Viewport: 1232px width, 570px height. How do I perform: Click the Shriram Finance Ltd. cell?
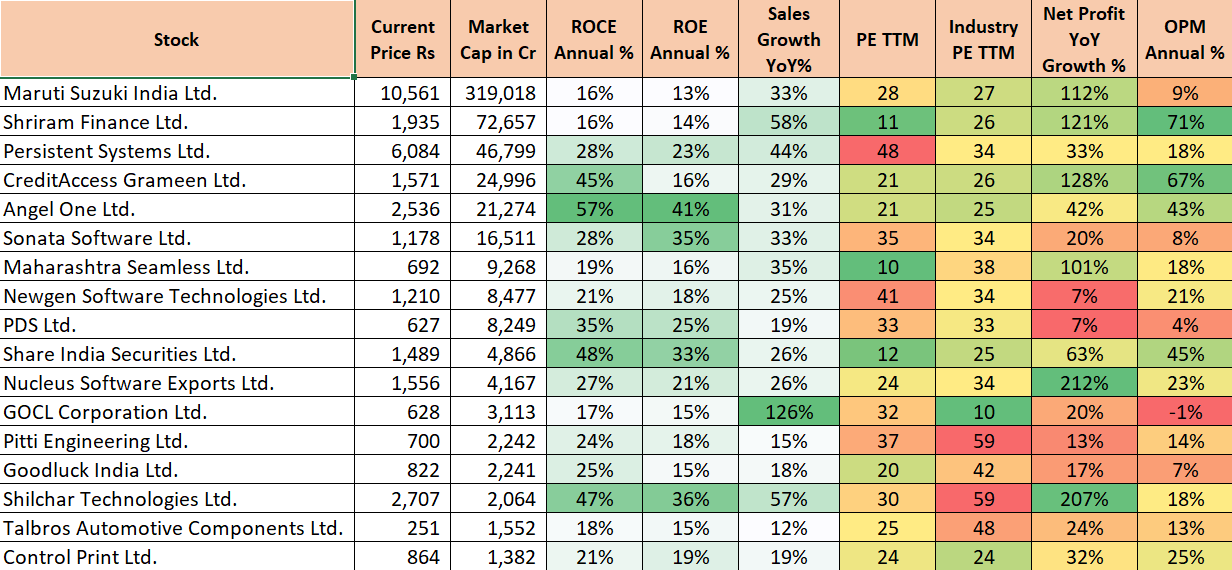click(x=178, y=123)
